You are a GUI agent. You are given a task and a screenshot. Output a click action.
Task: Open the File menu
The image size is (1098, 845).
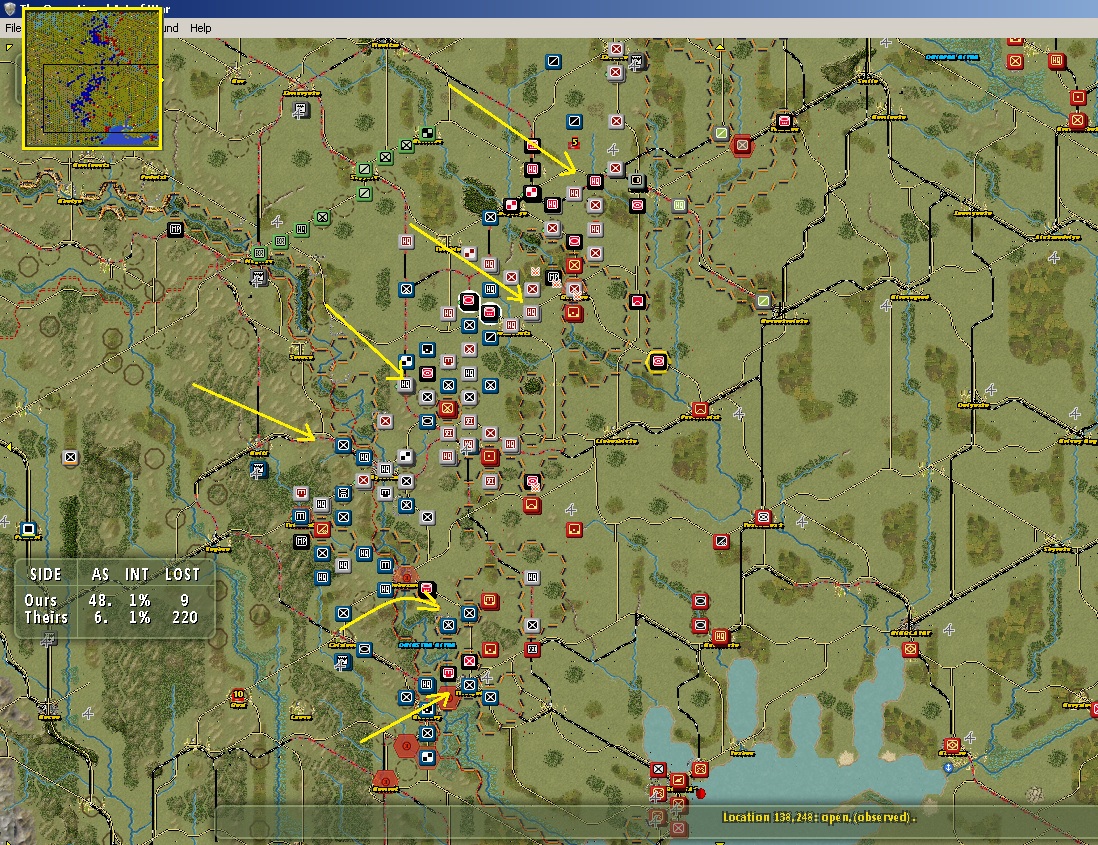pyautogui.click(x=13, y=28)
